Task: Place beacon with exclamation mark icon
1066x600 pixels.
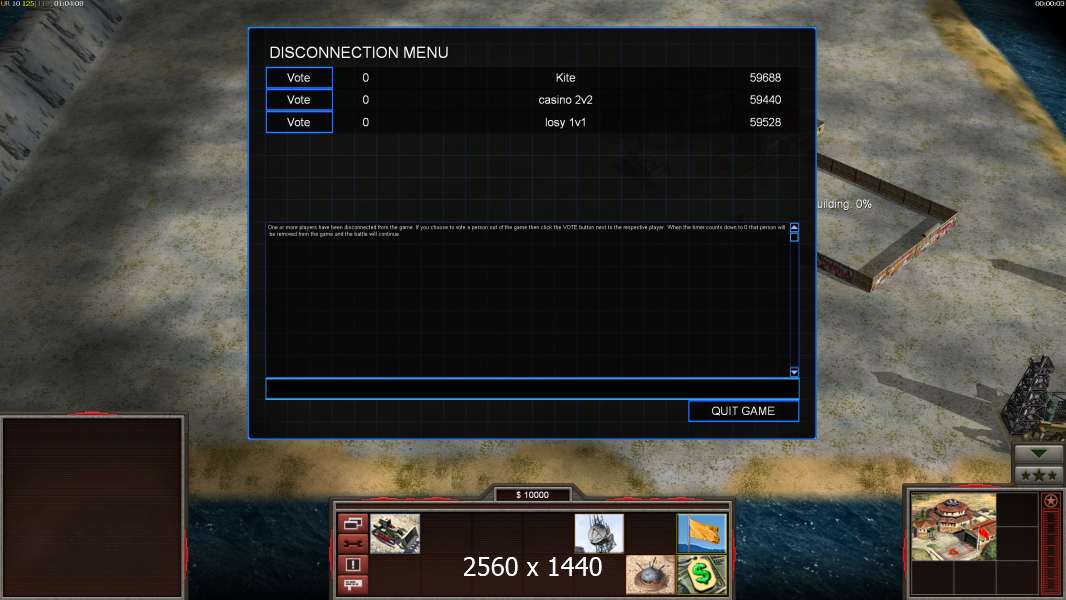Action: tap(353, 564)
